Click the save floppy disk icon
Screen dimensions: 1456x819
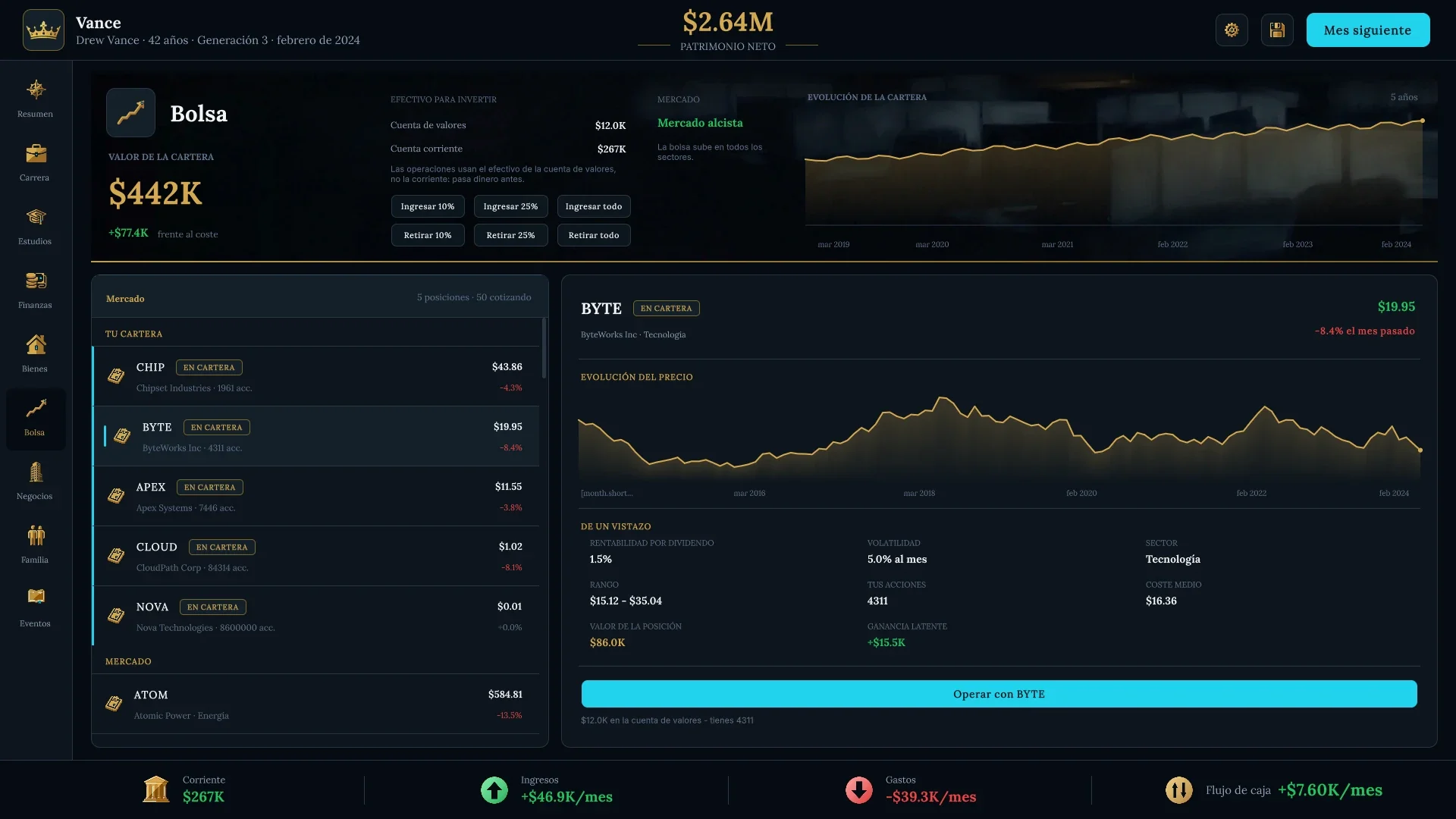[1277, 30]
